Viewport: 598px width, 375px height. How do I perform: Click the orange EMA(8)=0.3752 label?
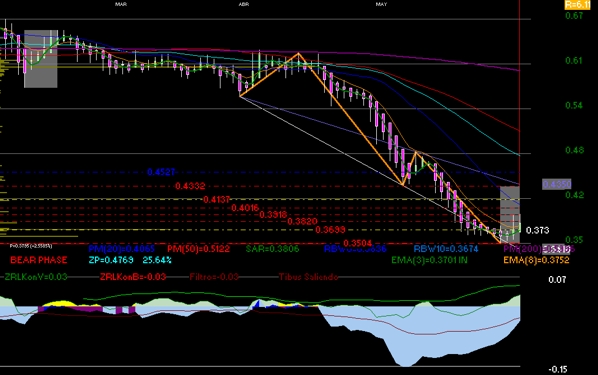tap(536, 260)
